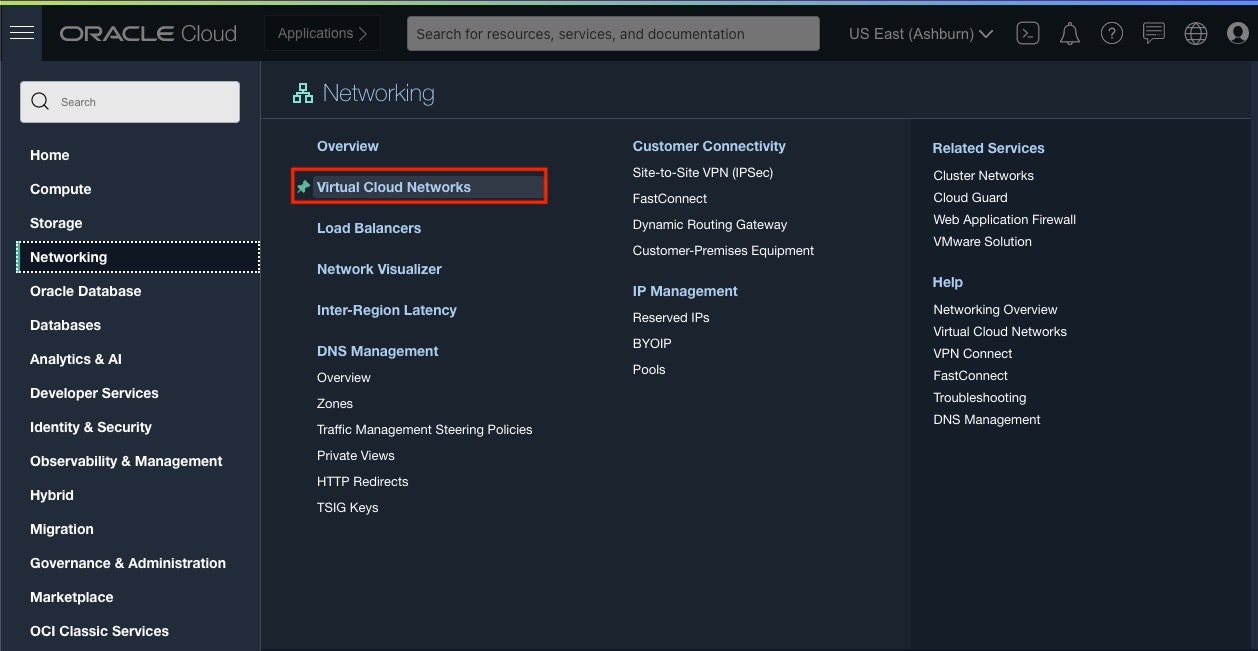1258x651 pixels.
Task: Open Pools under IP Management
Action: pyautogui.click(x=649, y=369)
